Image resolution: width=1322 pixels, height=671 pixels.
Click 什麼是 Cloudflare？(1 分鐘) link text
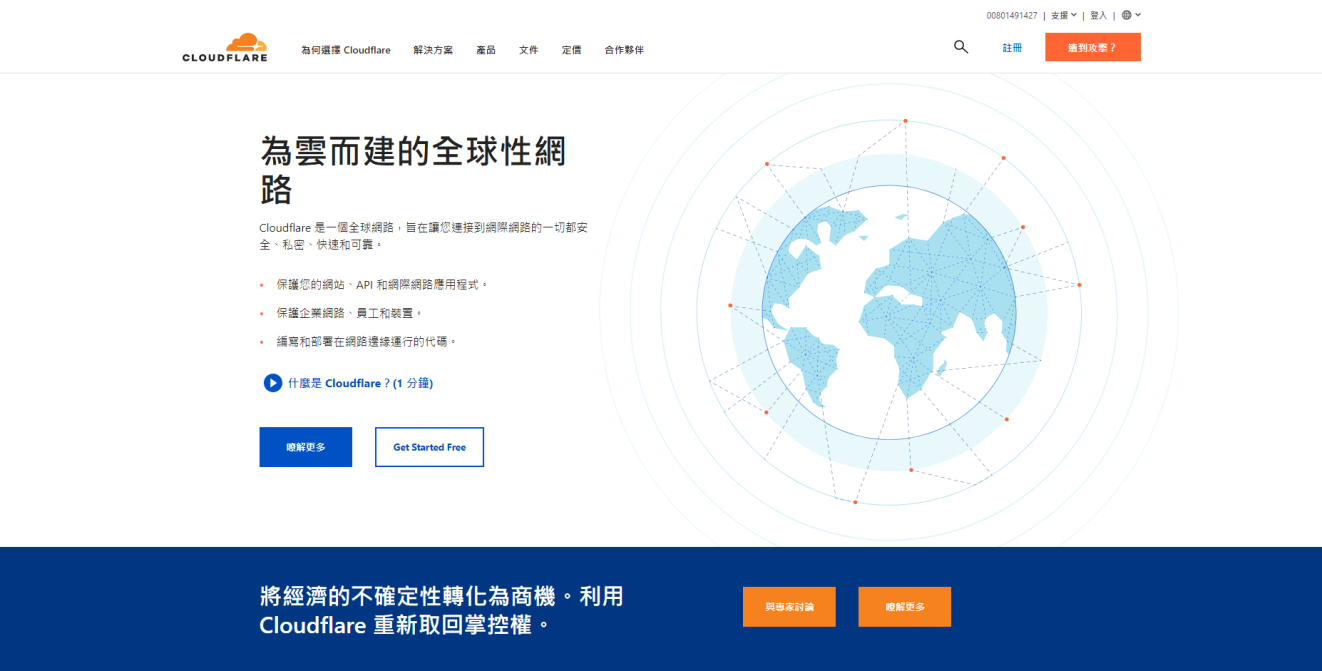pyautogui.click(x=360, y=383)
